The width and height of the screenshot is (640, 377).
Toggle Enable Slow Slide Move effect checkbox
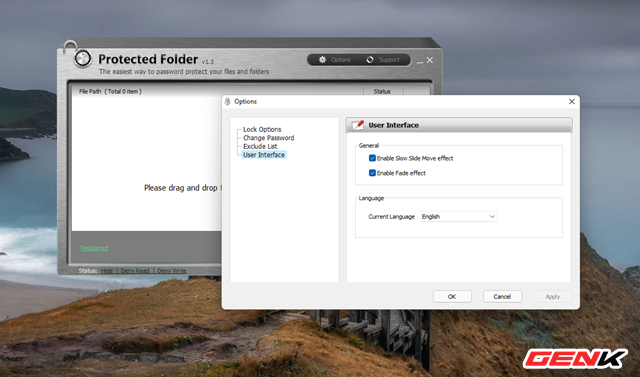pyautogui.click(x=372, y=158)
